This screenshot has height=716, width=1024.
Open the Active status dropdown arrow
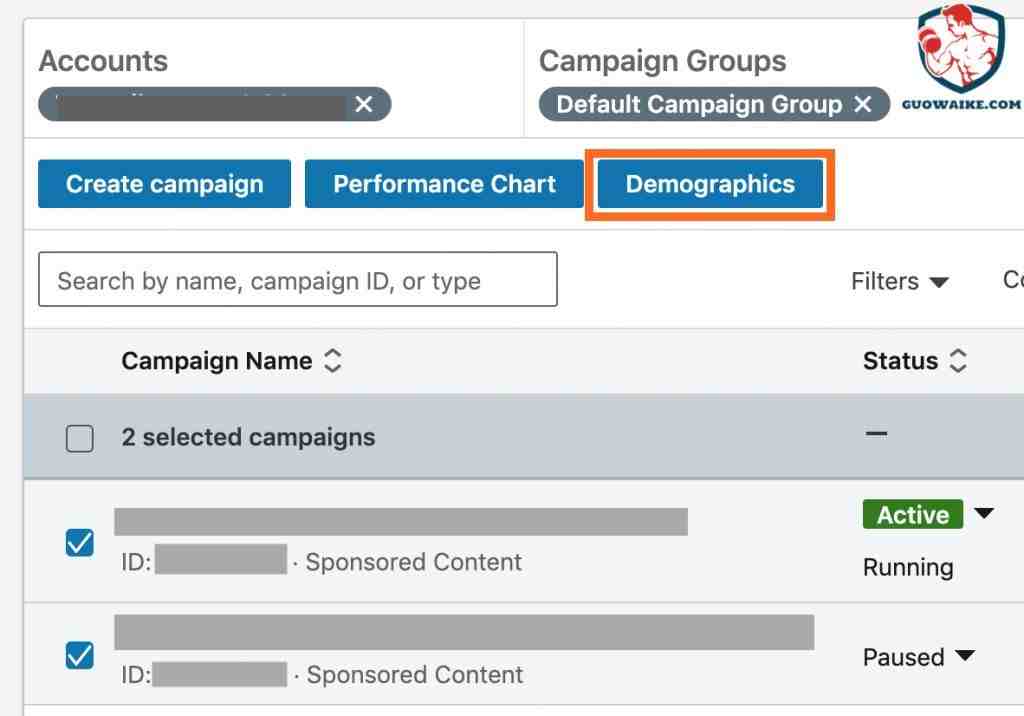pos(984,513)
